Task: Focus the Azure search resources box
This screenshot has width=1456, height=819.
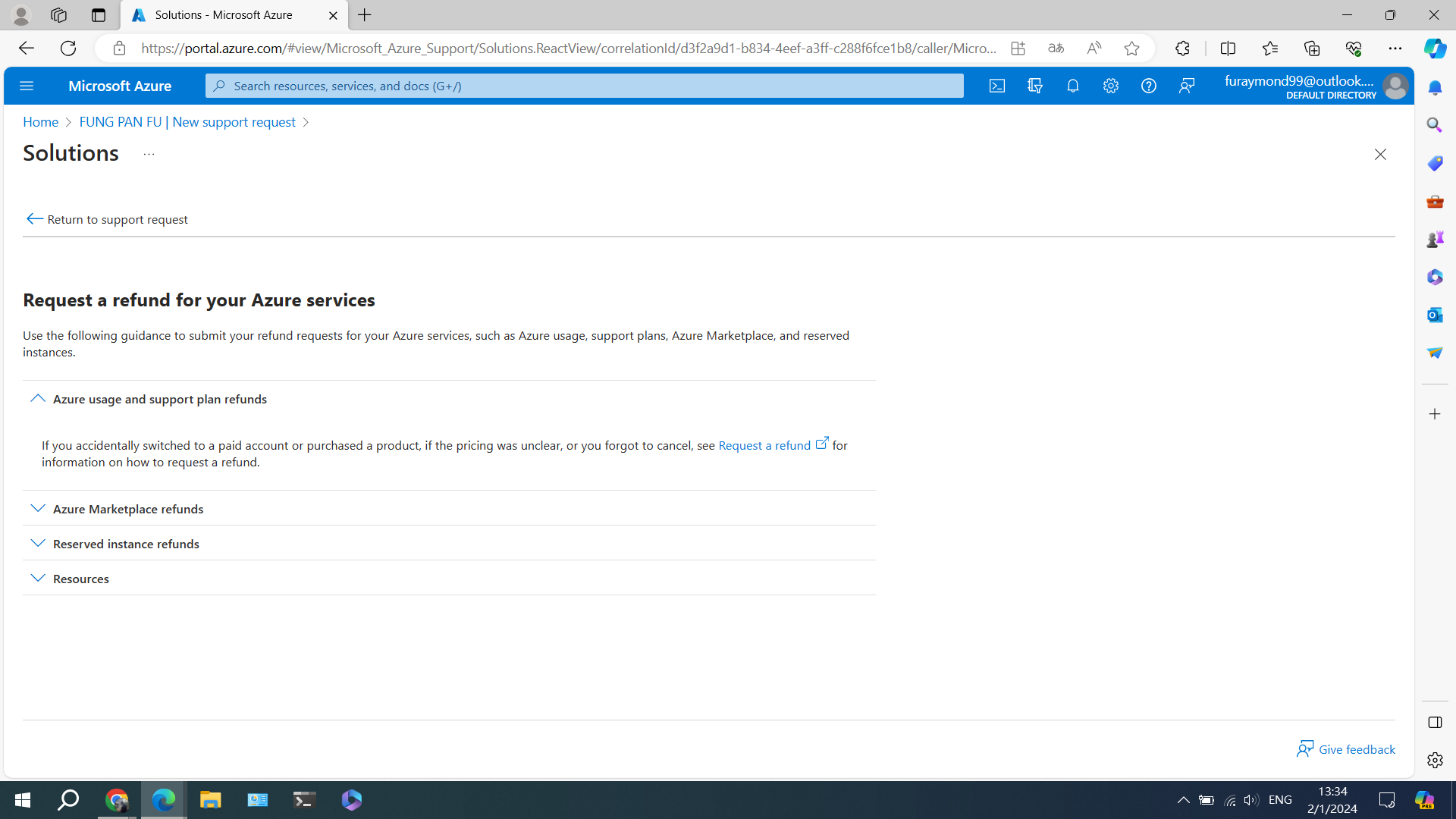Action: 584,86
